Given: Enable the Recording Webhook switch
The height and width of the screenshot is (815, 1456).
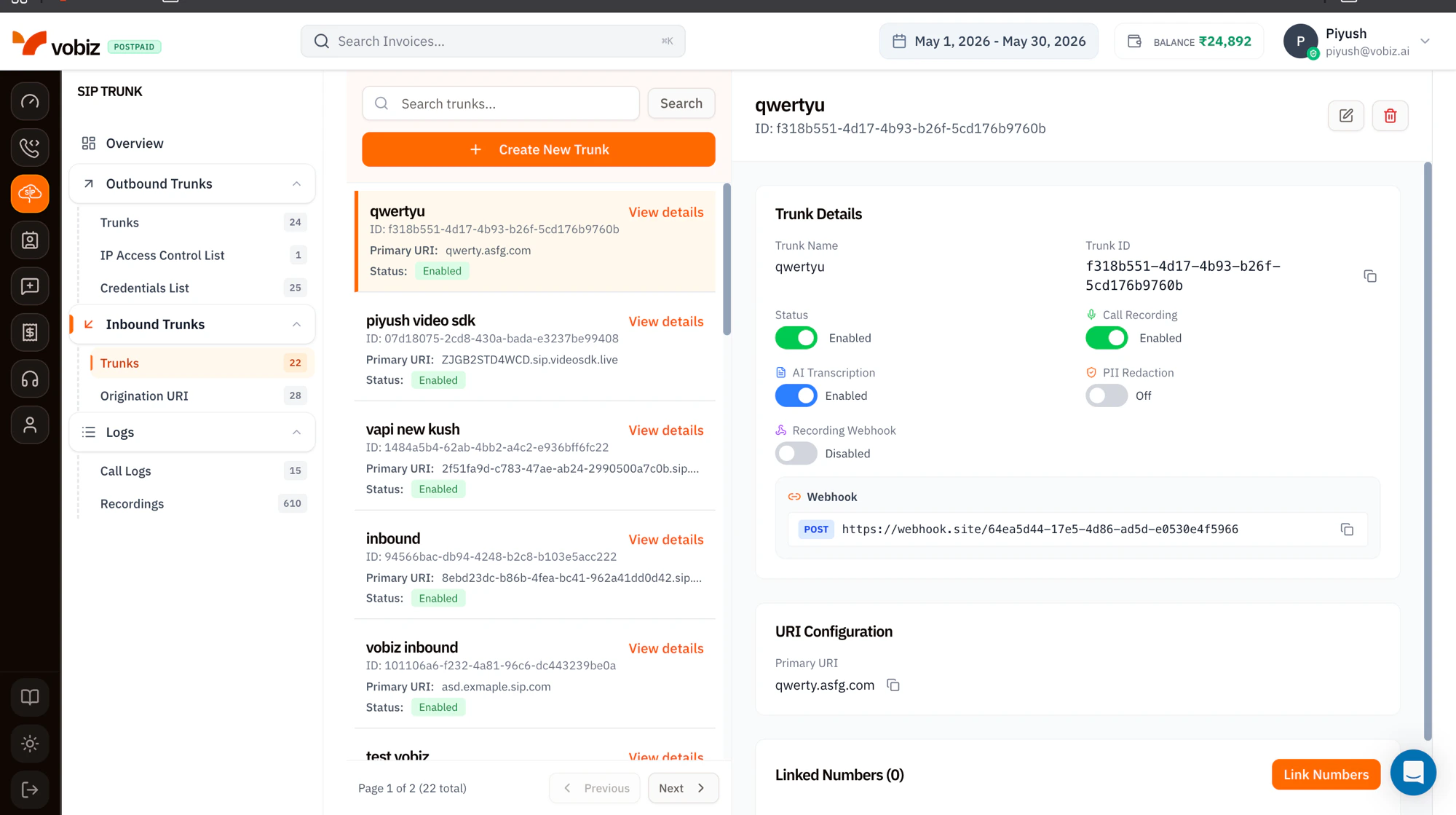Looking at the screenshot, I should point(796,454).
